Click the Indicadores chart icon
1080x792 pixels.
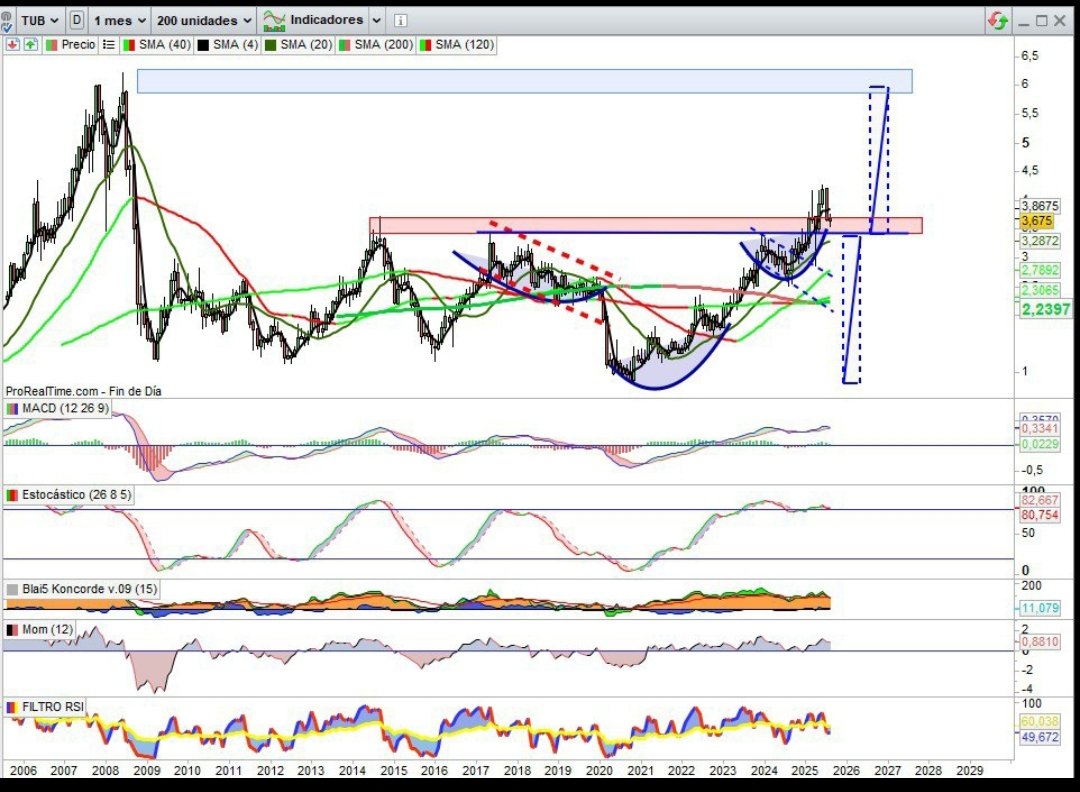tap(274, 21)
